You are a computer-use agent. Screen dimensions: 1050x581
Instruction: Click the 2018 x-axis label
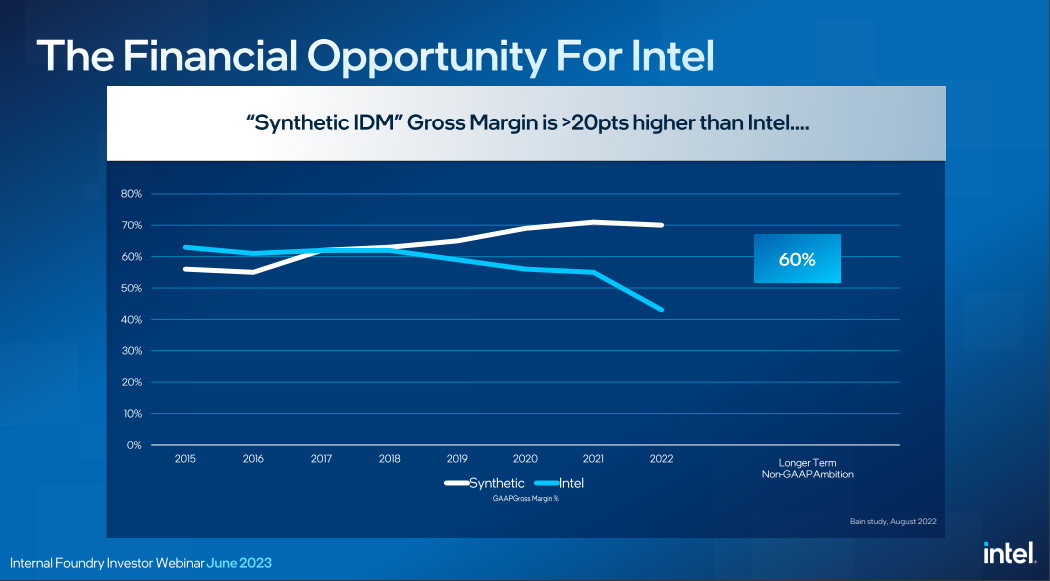coord(389,459)
